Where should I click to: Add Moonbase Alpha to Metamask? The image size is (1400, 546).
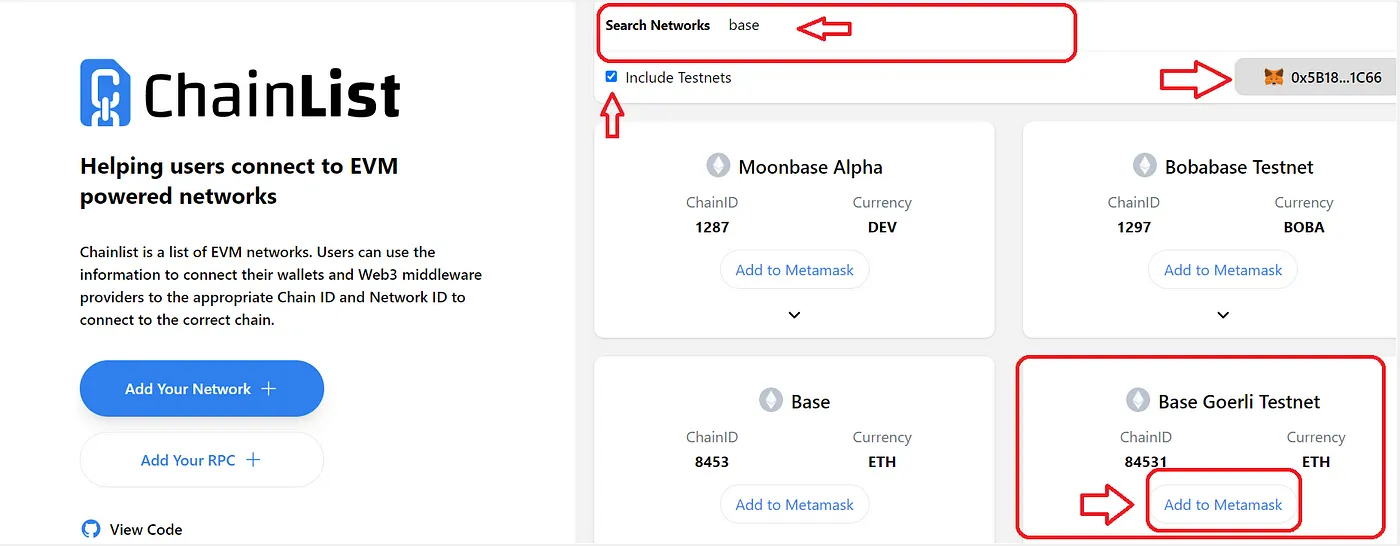coord(794,270)
